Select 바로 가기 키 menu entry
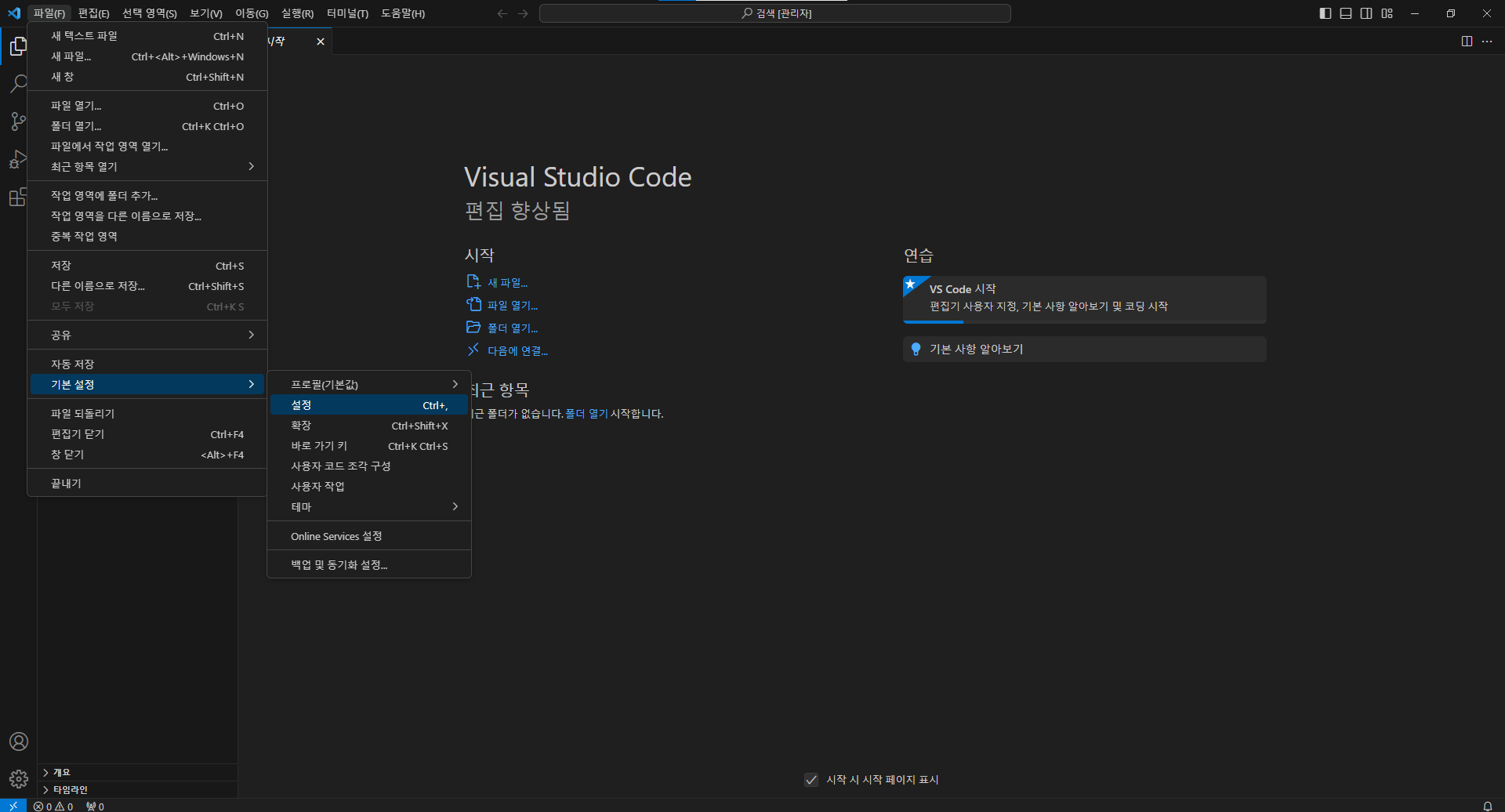 pyautogui.click(x=369, y=446)
